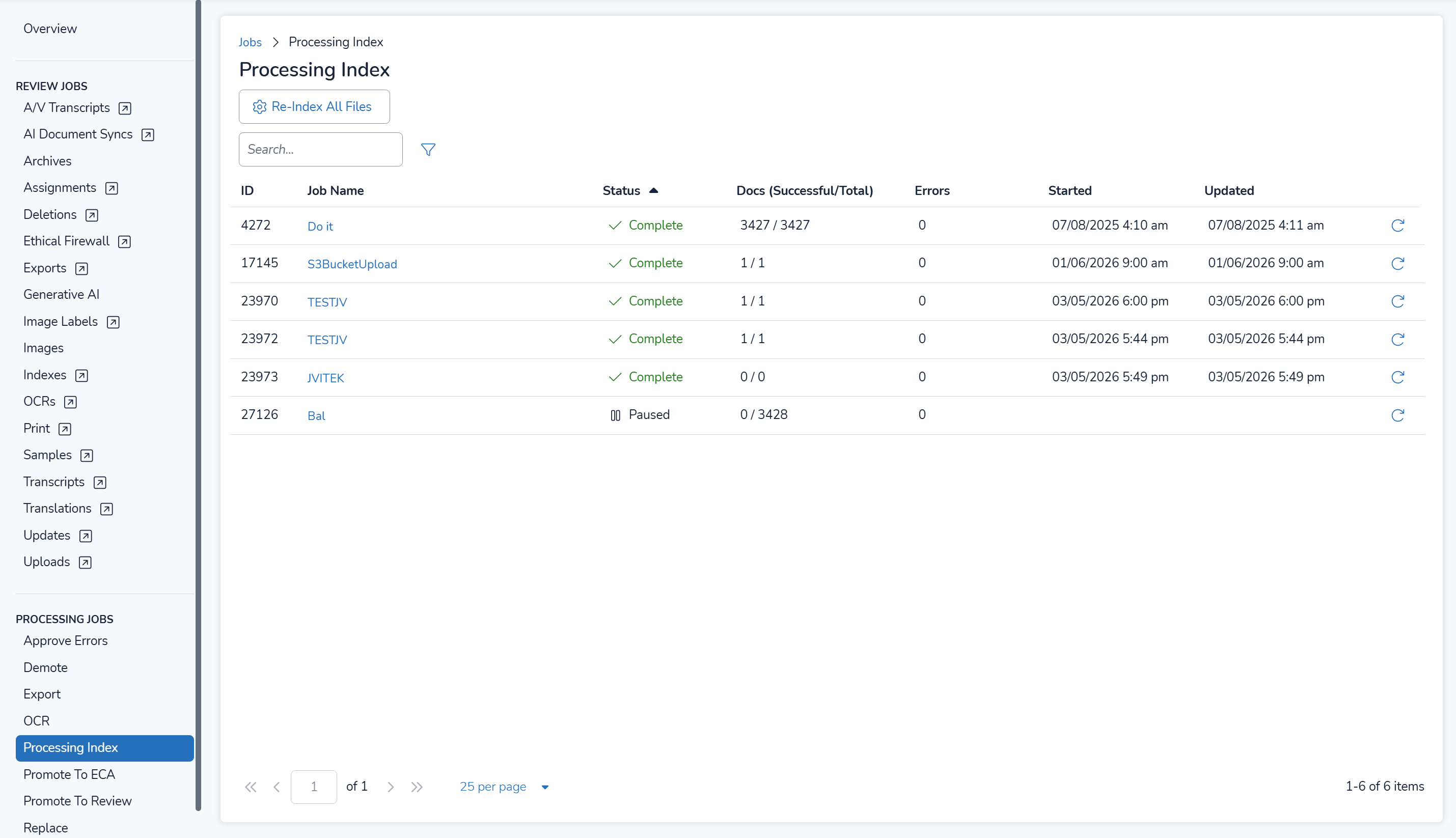Open Generative AI in the sidebar
Viewport: 1456px width, 838px height.
point(61,295)
